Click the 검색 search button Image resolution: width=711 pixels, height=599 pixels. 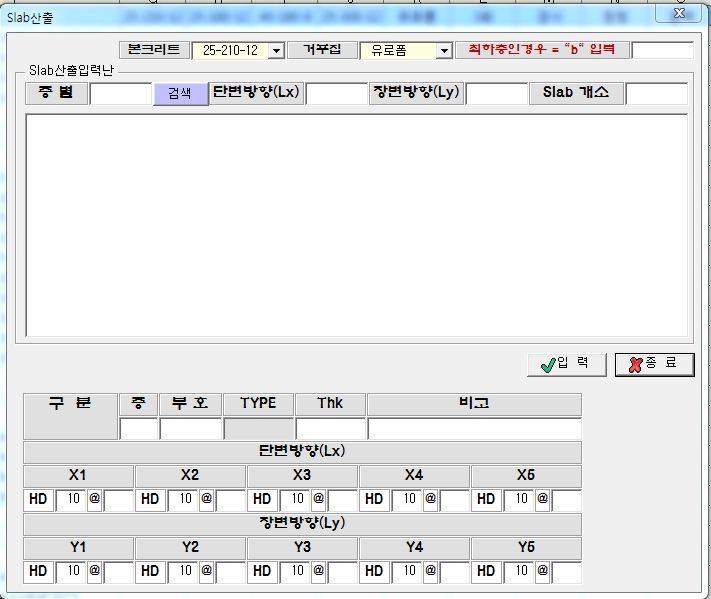click(180, 93)
